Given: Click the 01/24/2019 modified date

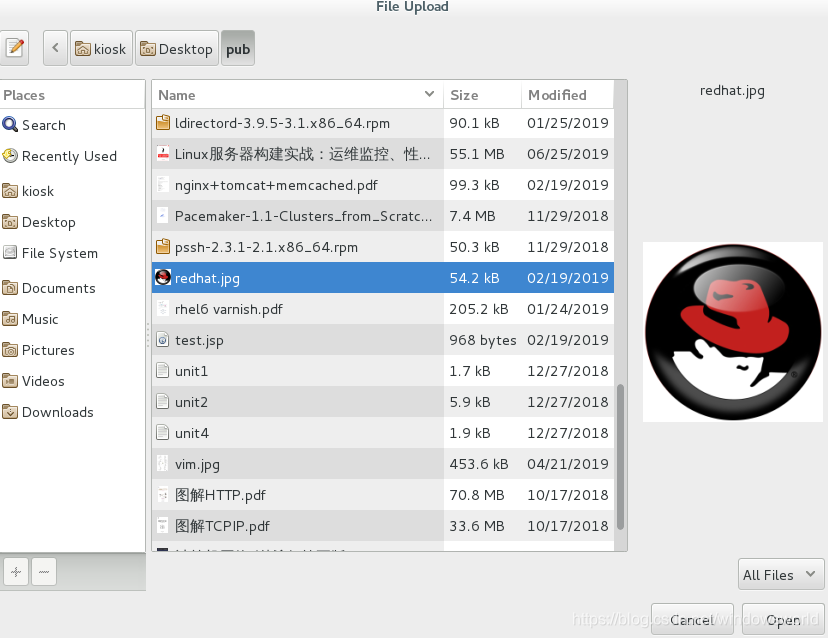Looking at the screenshot, I should 568,309.
